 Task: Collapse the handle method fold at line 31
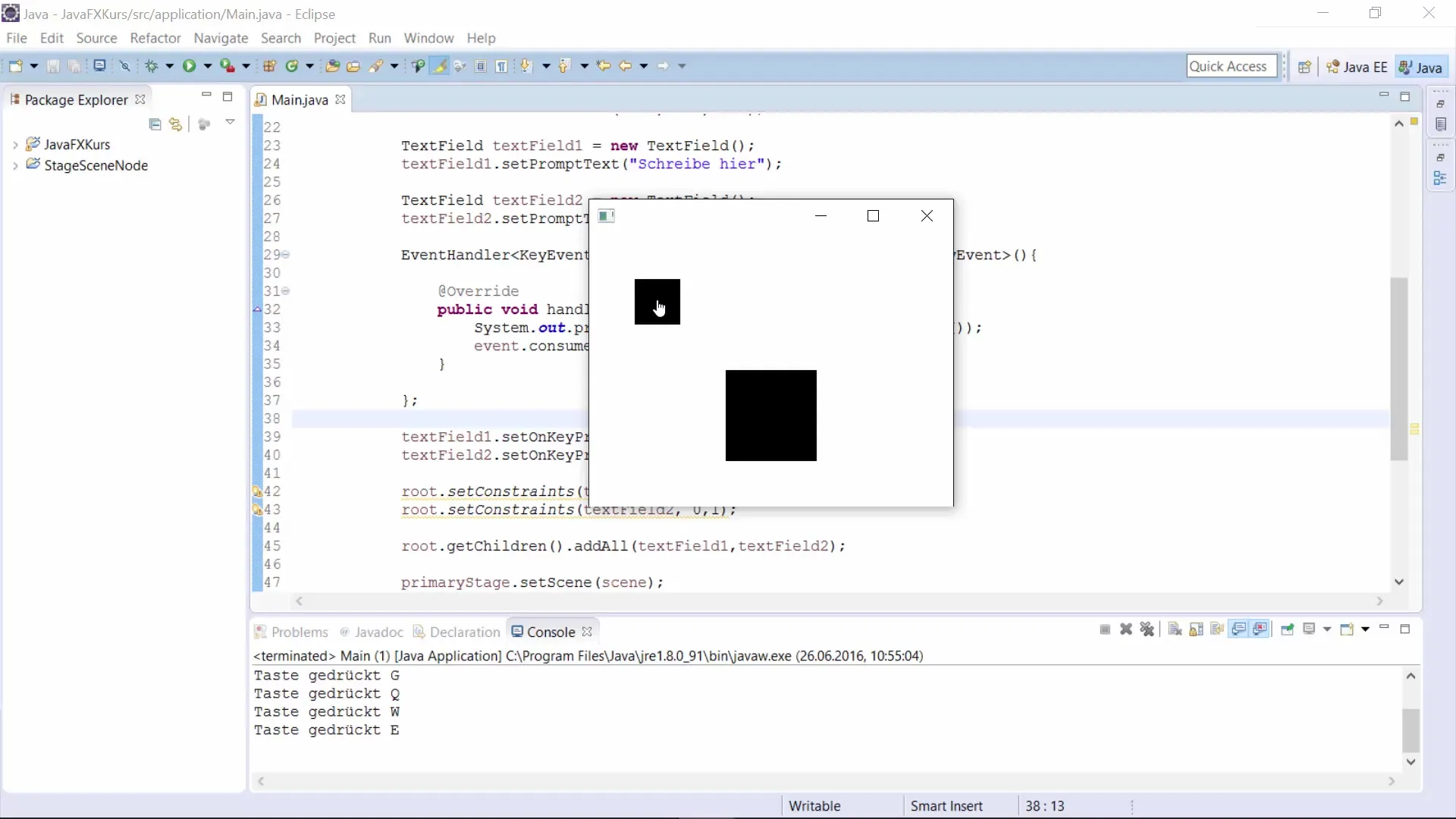(286, 291)
